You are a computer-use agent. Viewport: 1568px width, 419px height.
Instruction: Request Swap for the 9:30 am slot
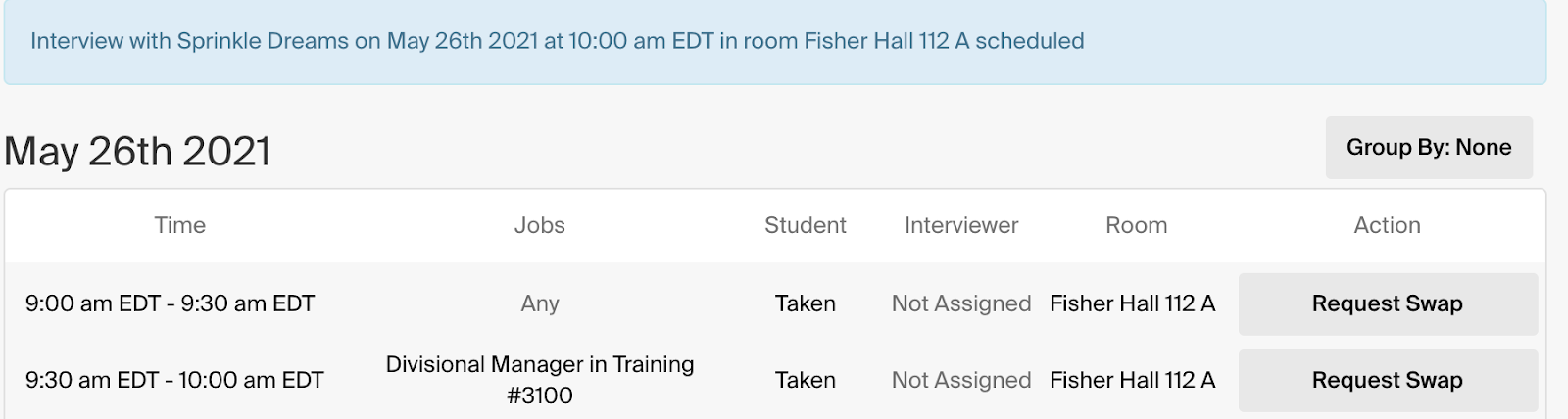click(1388, 380)
